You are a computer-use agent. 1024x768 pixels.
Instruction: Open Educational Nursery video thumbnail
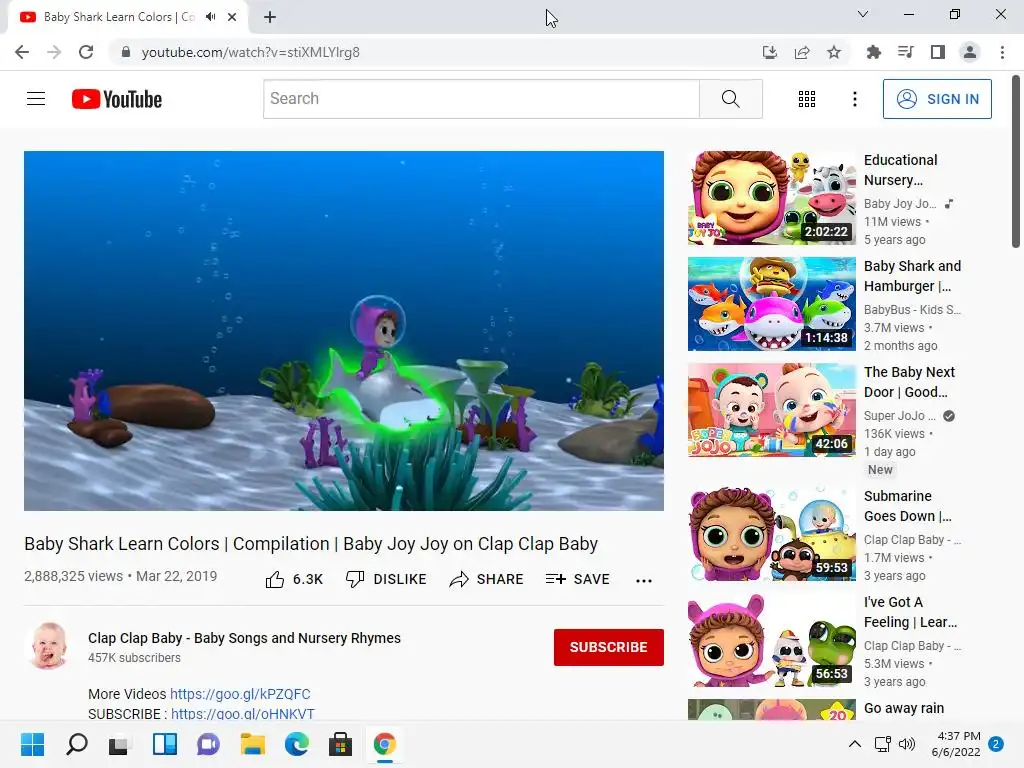click(x=771, y=198)
